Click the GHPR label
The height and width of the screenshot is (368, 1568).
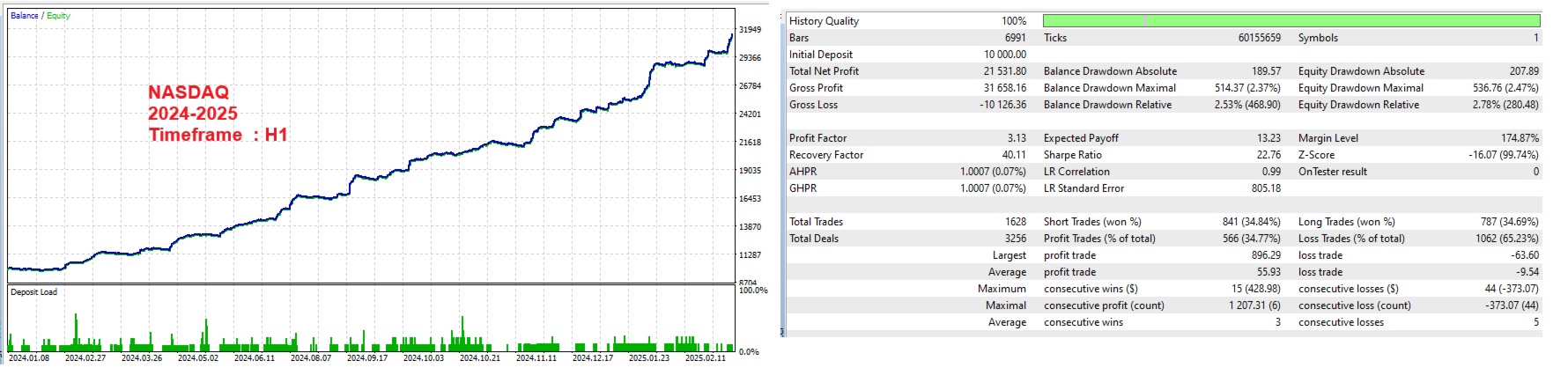tap(803, 188)
